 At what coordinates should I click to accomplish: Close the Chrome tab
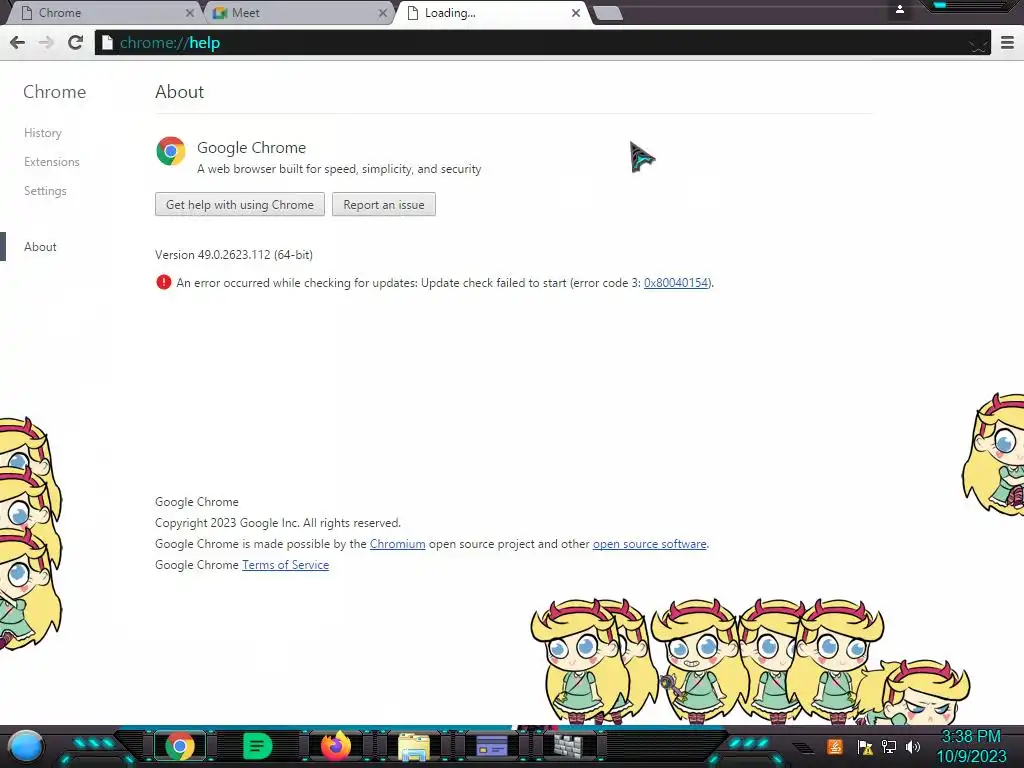(189, 13)
